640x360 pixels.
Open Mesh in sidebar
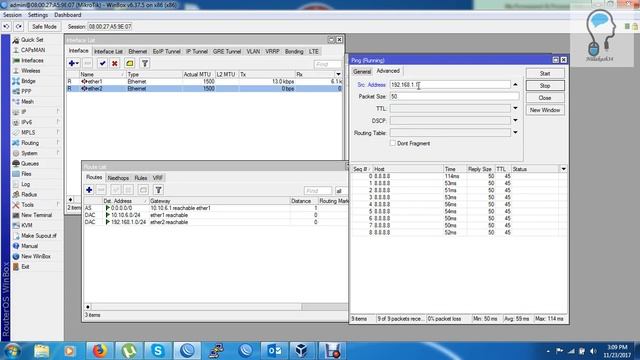27,102
